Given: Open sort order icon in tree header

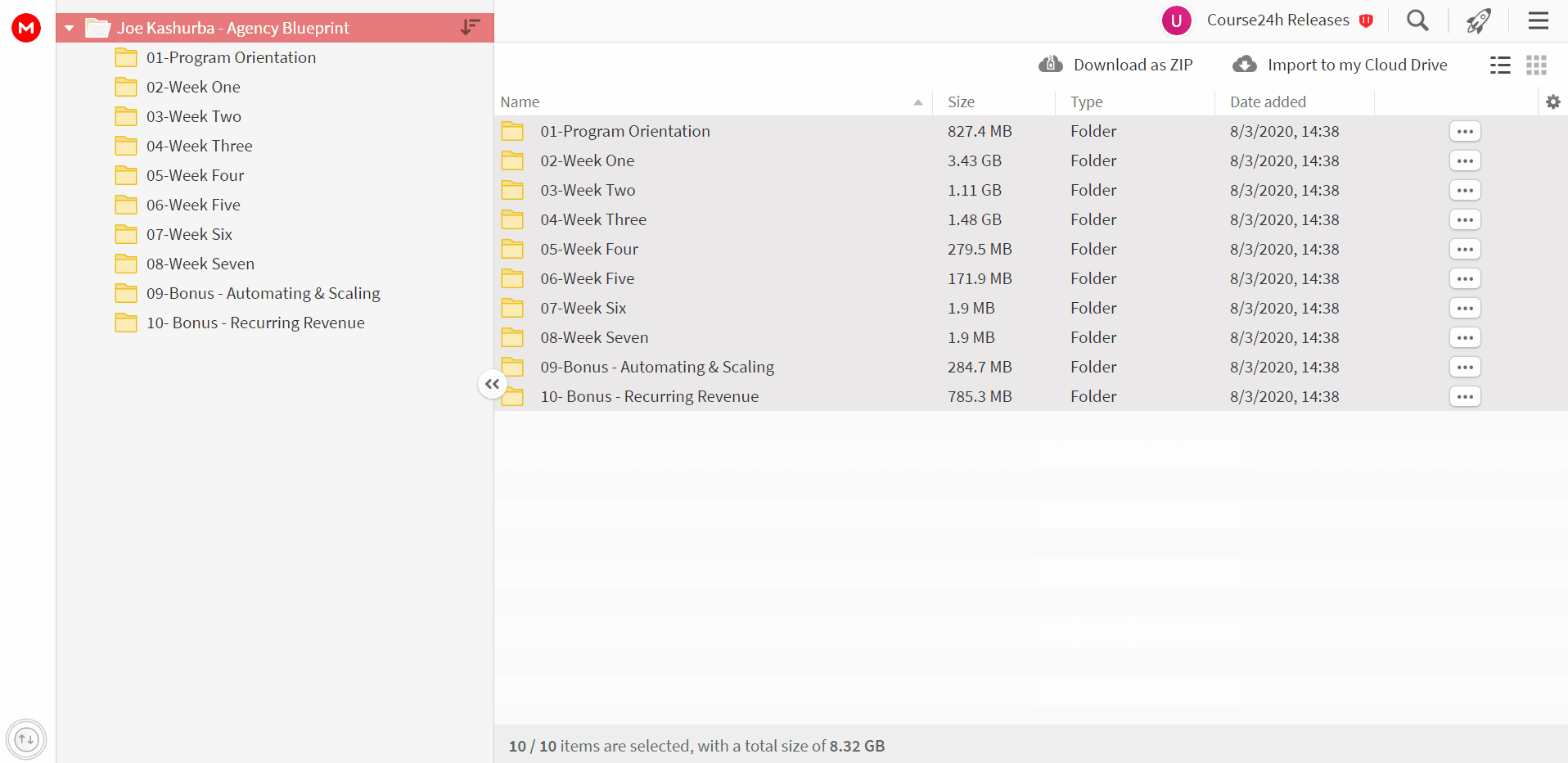Looking at the screenshot, I should [470, 28].
